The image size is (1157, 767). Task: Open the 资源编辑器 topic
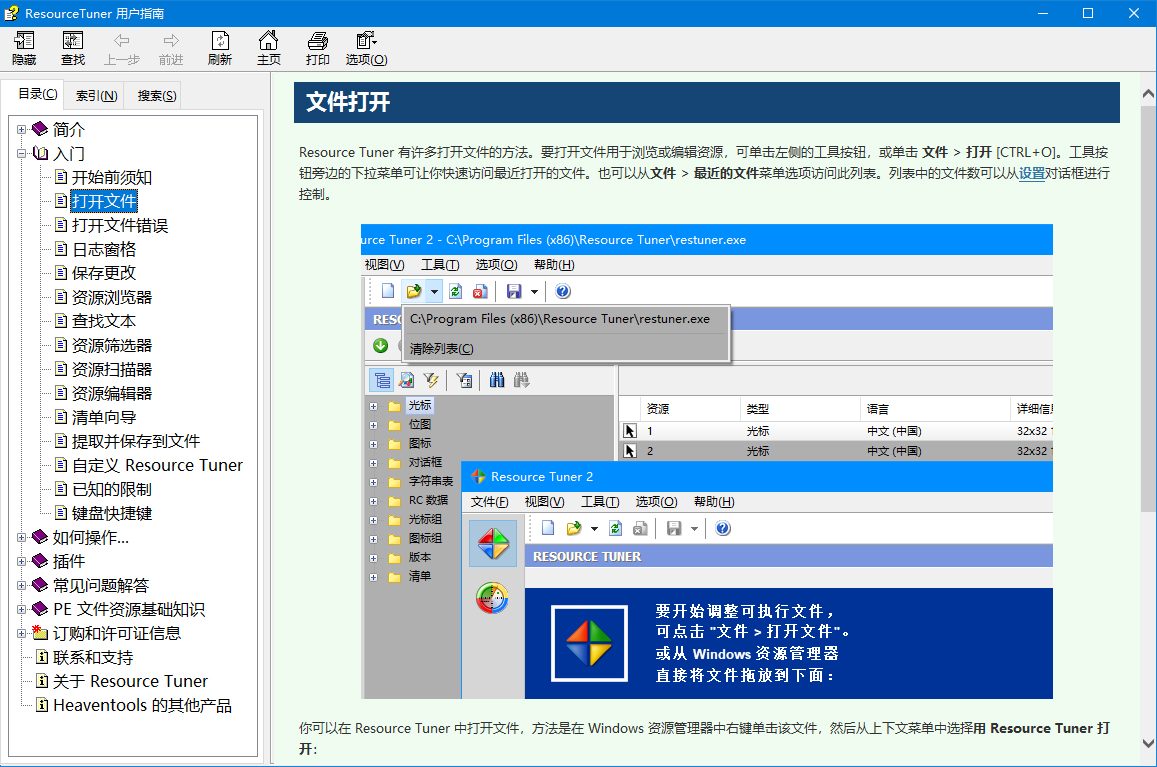tap(112, 394)
